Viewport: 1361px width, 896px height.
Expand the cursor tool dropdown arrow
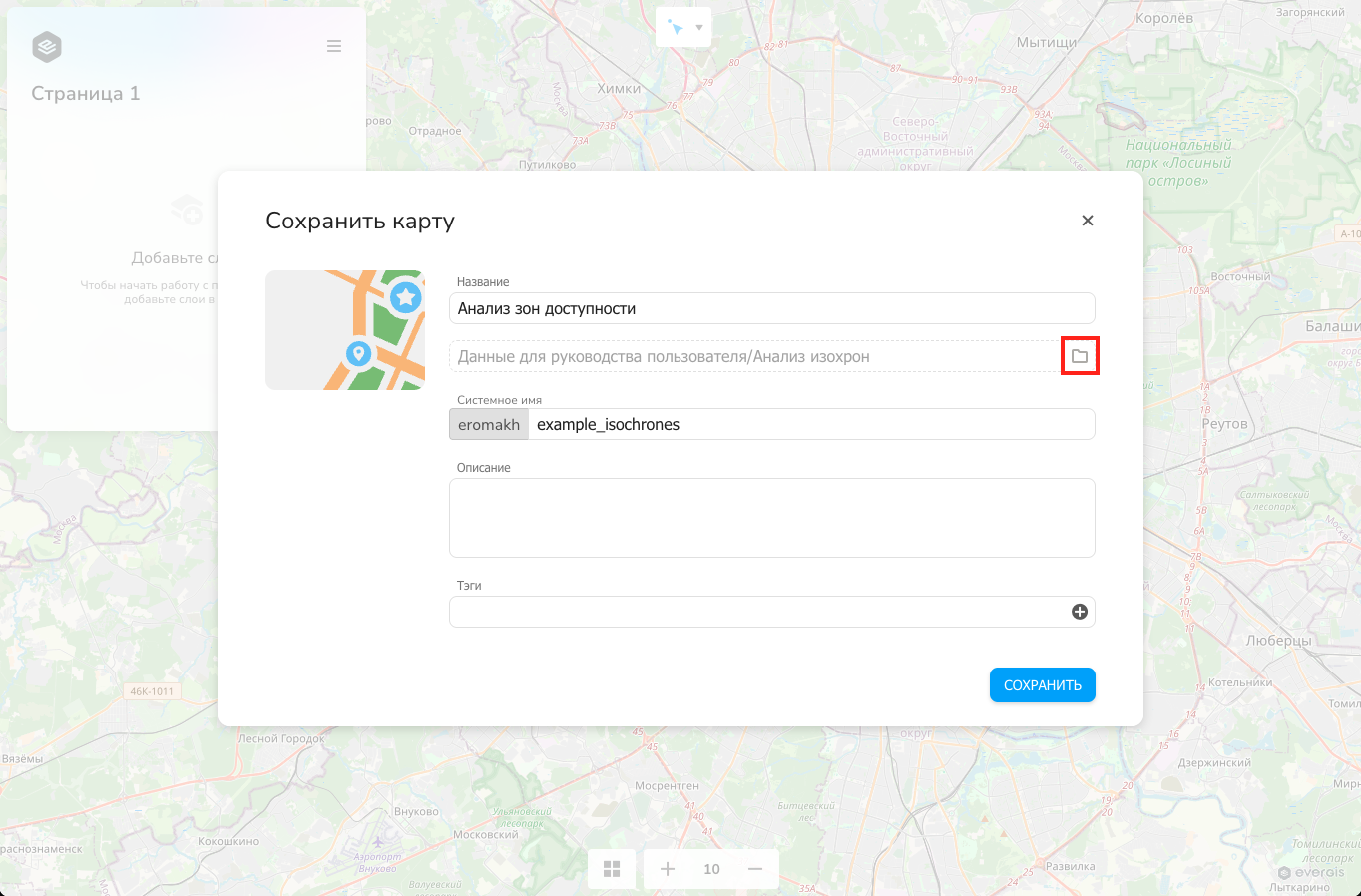(699, 28)
